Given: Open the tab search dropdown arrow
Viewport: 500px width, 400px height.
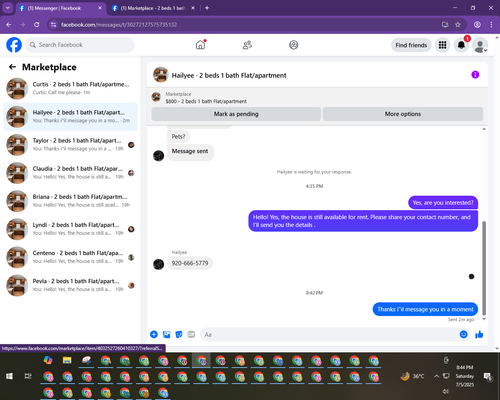Looking at the screenshot, I should pos(7,8).
